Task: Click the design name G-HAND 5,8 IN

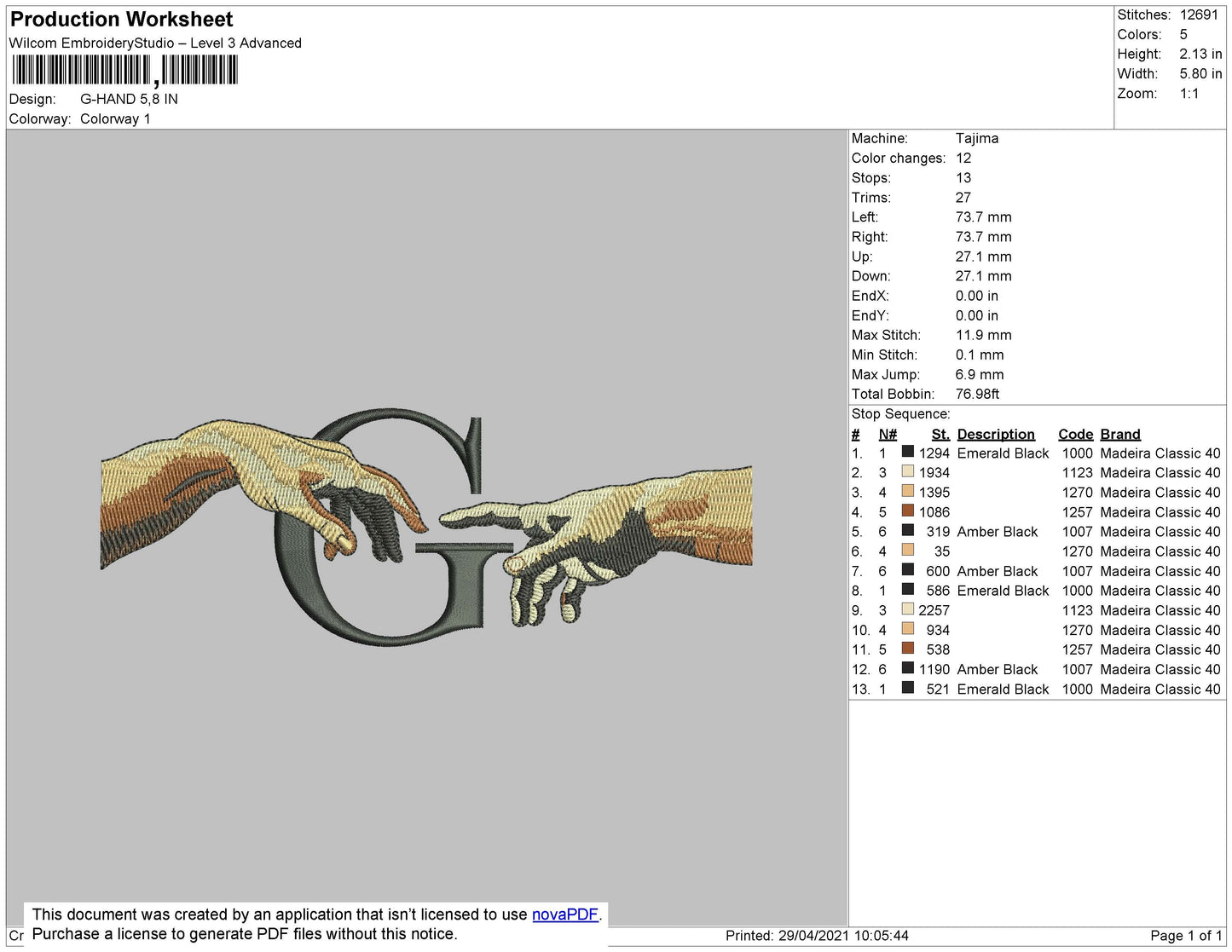Action: tap(129, 99)
